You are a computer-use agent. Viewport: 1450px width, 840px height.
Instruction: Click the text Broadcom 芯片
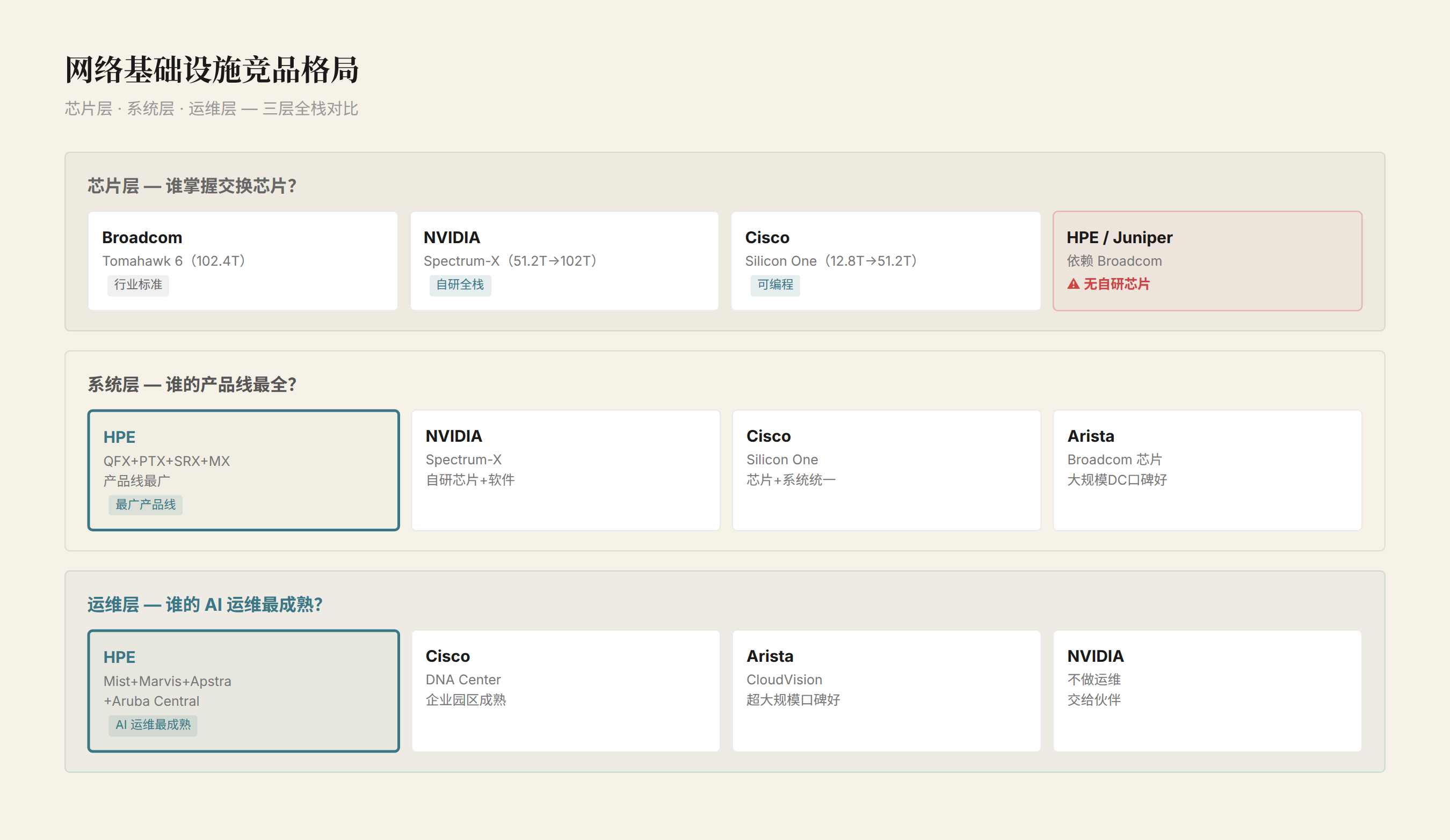[1114, 459]
